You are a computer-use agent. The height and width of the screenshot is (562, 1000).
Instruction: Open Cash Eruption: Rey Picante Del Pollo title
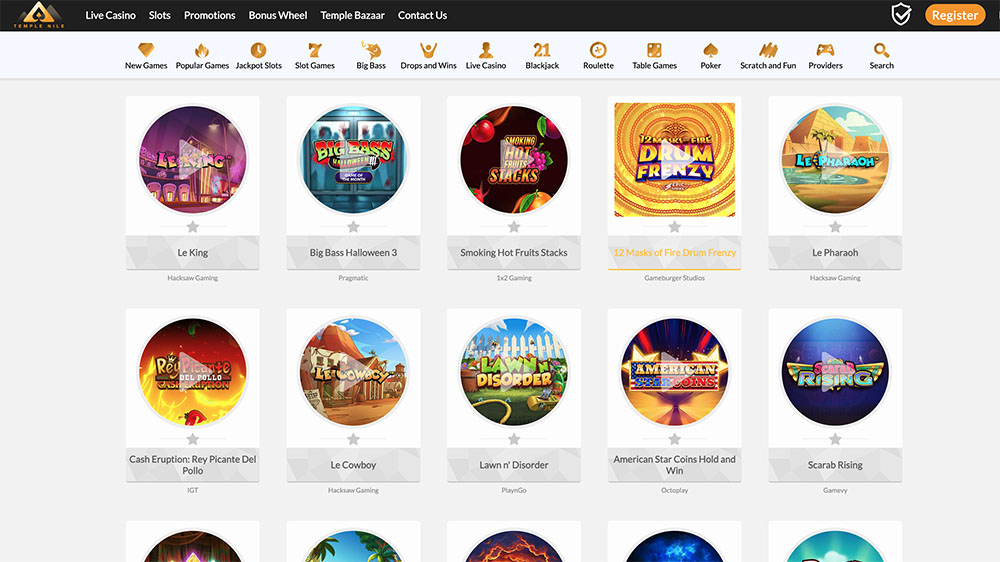[x=193, y=464]
